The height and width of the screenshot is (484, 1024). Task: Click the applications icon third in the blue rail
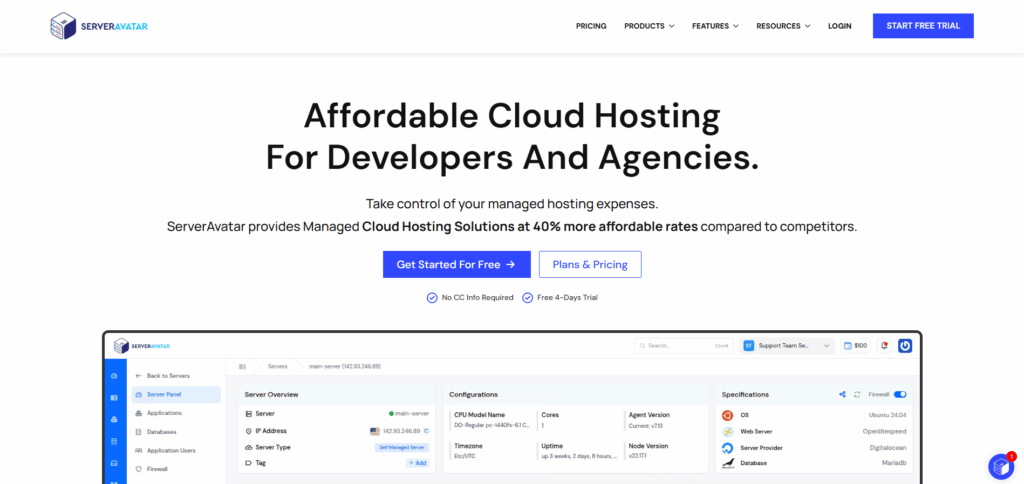pos(114,419)
